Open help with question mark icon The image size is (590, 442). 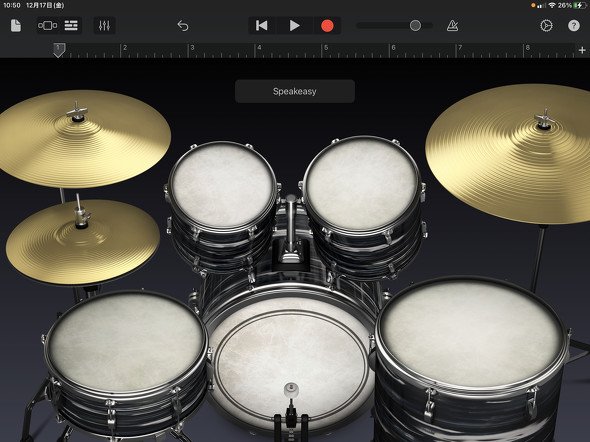point(574,26)
